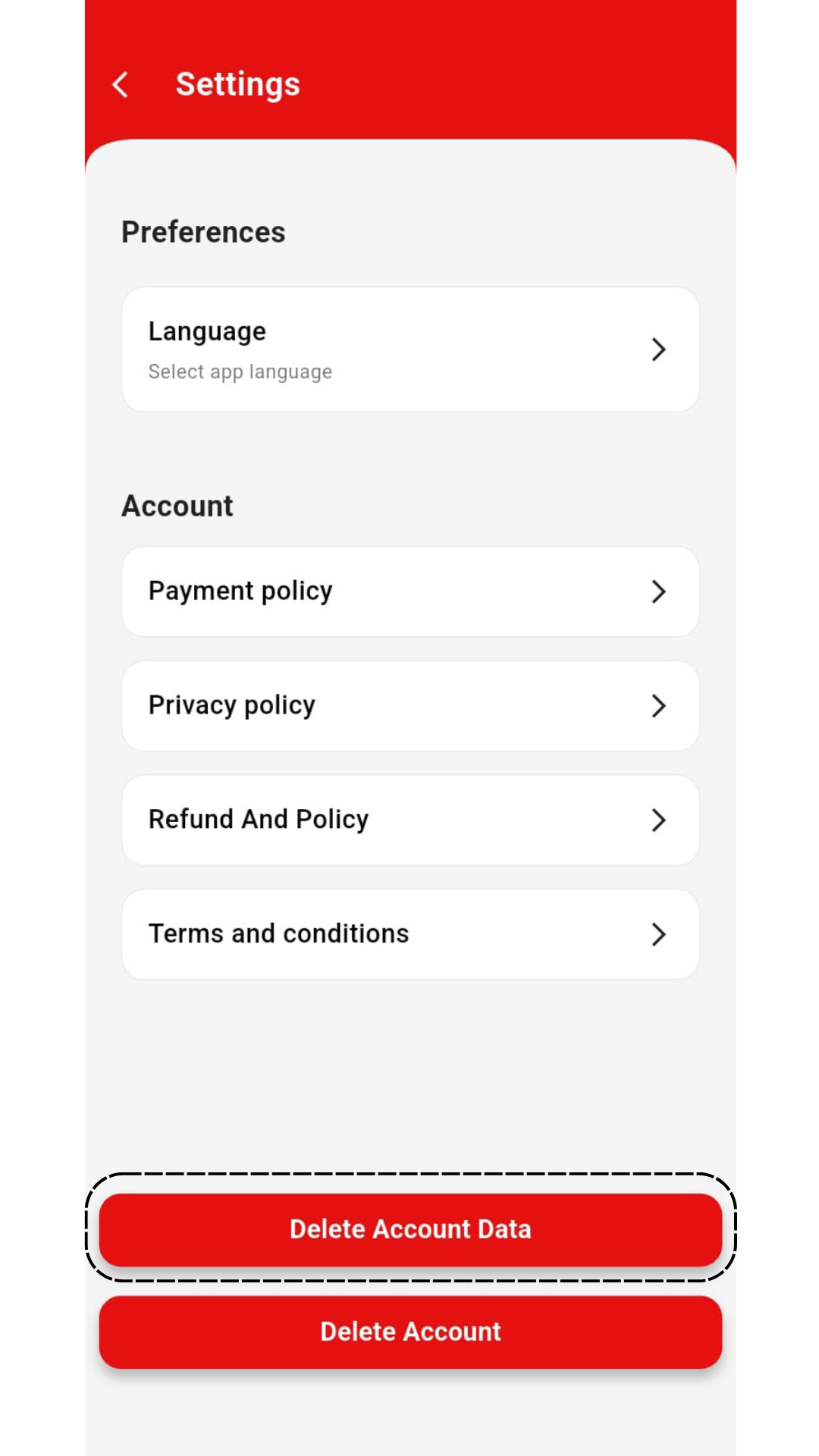The width and height of the screenshot is (819, 1456).
Task: Tap blank space above Delete Account Data
Action: click(x=410, y=1077)
